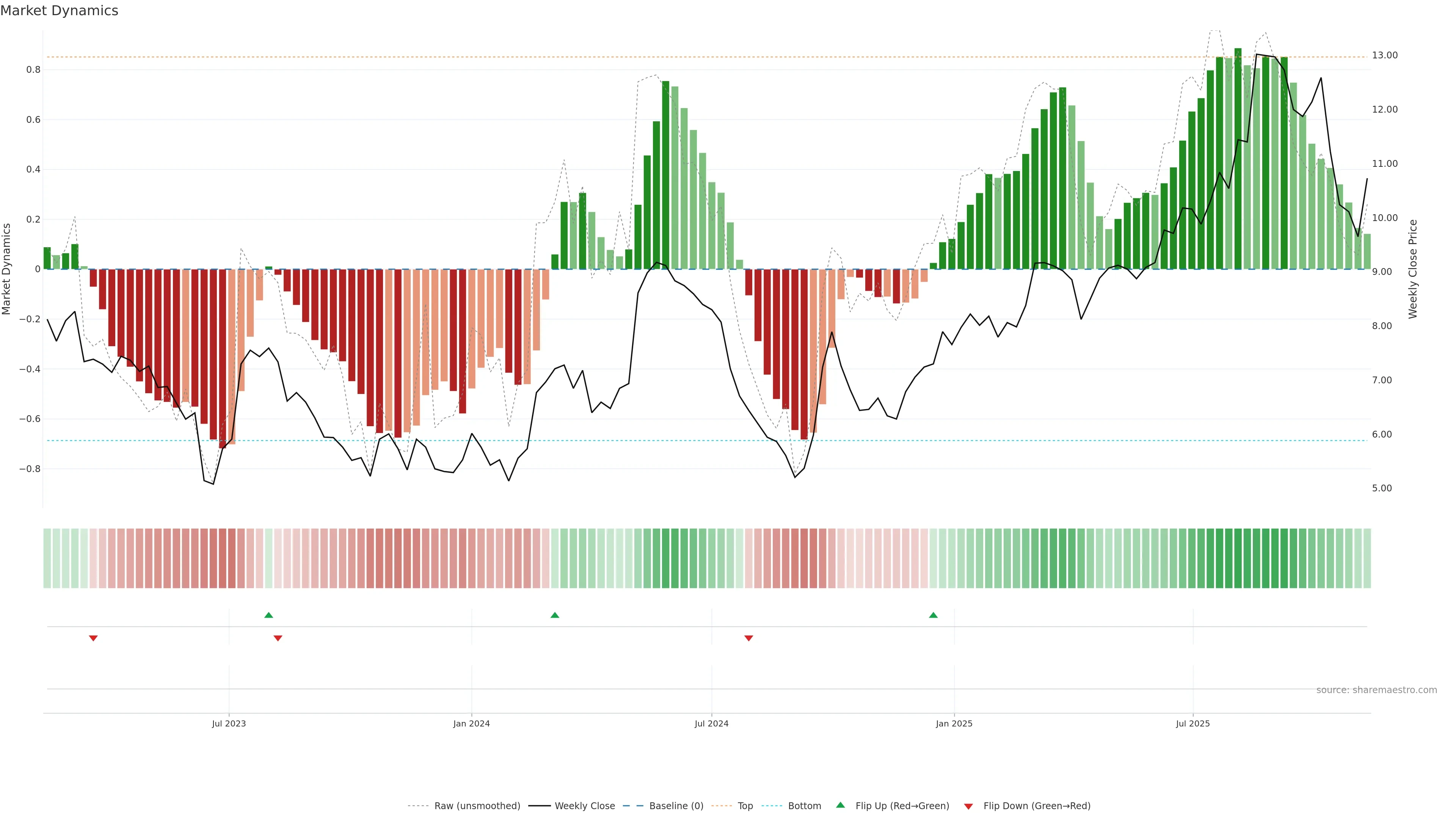Click the earliest red flip-down triangle marker
Screen dimensions: 1456x819
point(93,638)
